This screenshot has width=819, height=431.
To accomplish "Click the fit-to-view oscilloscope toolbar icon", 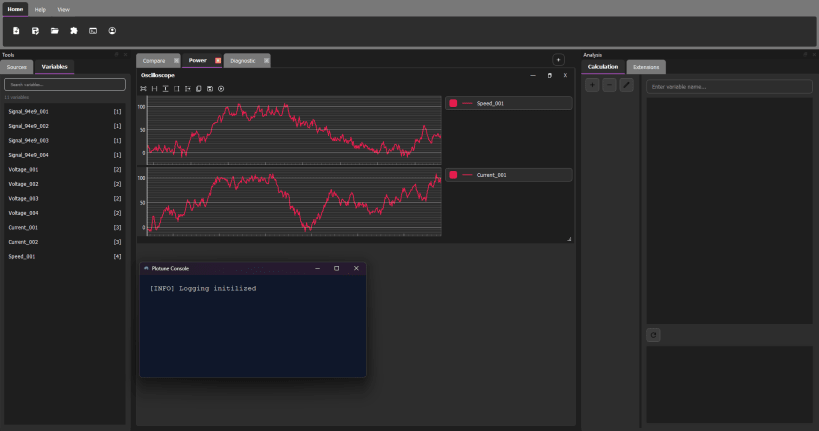I will tap(143, 89).
